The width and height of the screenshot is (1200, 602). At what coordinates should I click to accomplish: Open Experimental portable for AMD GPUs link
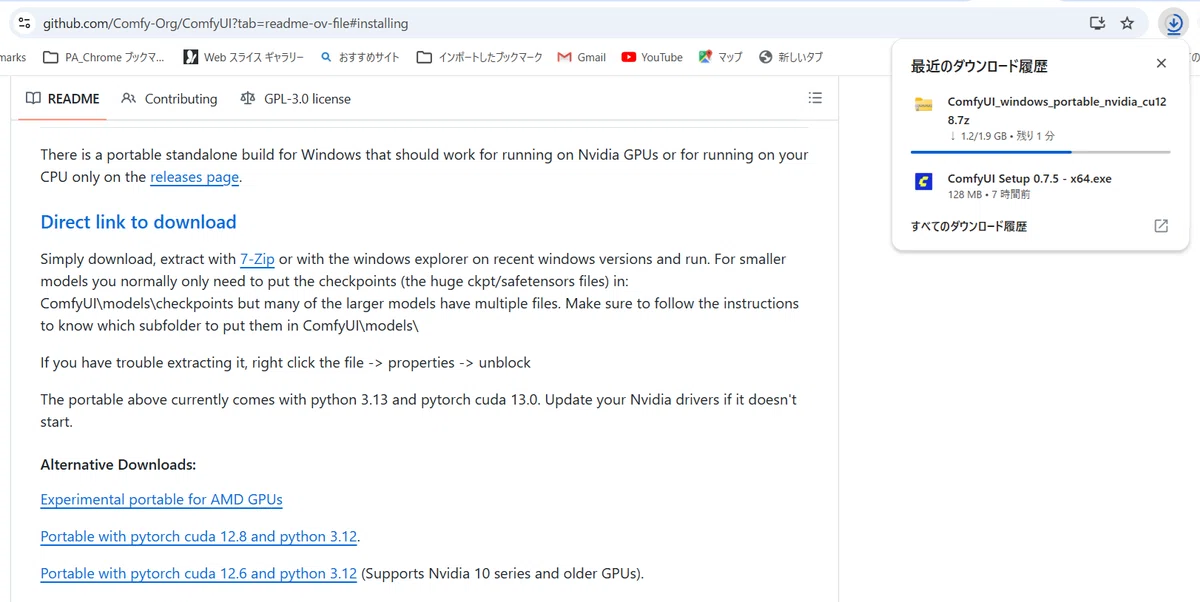[x=161, y=499]
